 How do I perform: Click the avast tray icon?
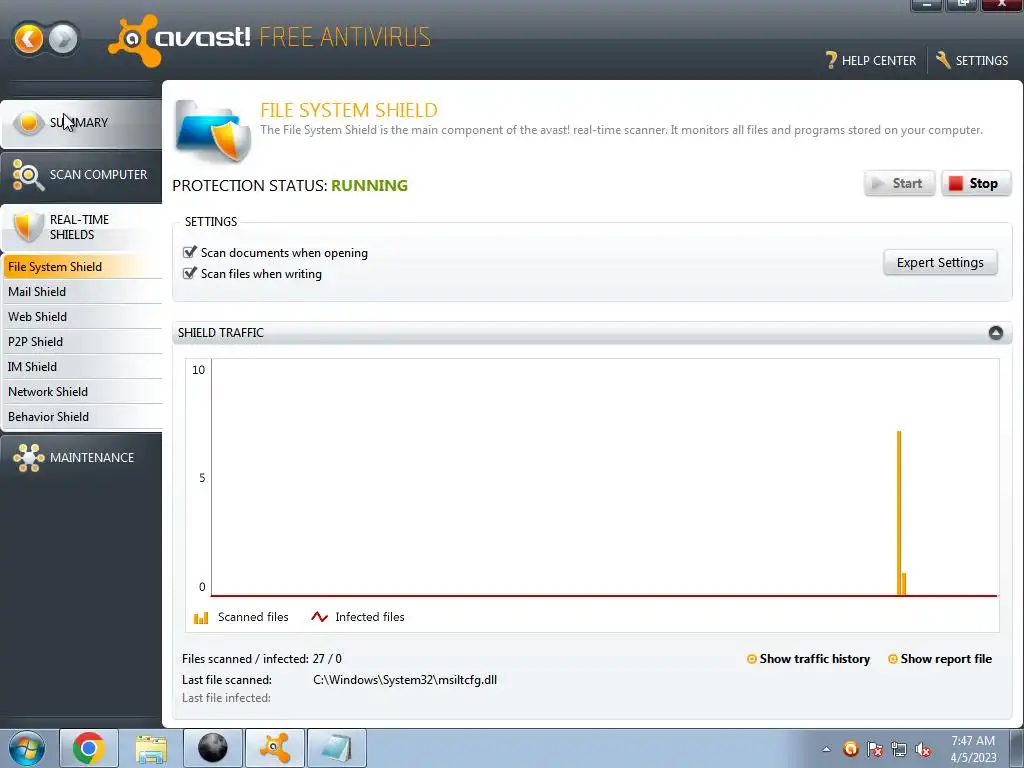click(850, 749)
